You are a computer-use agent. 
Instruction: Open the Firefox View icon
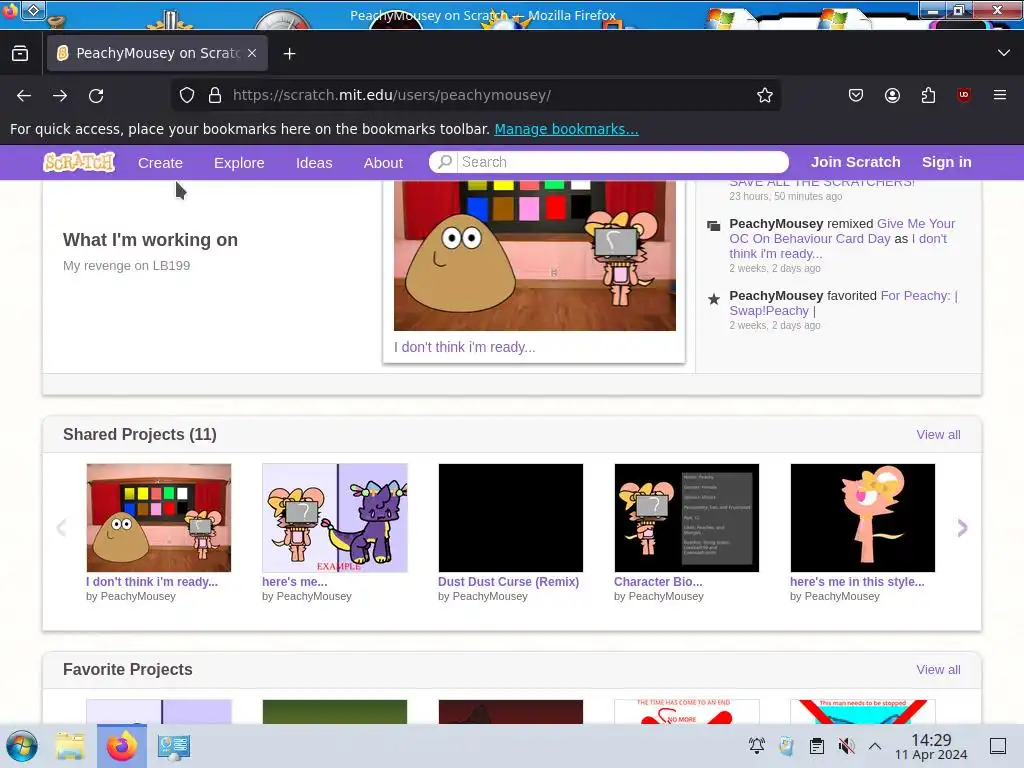click(x=20, y=53)
